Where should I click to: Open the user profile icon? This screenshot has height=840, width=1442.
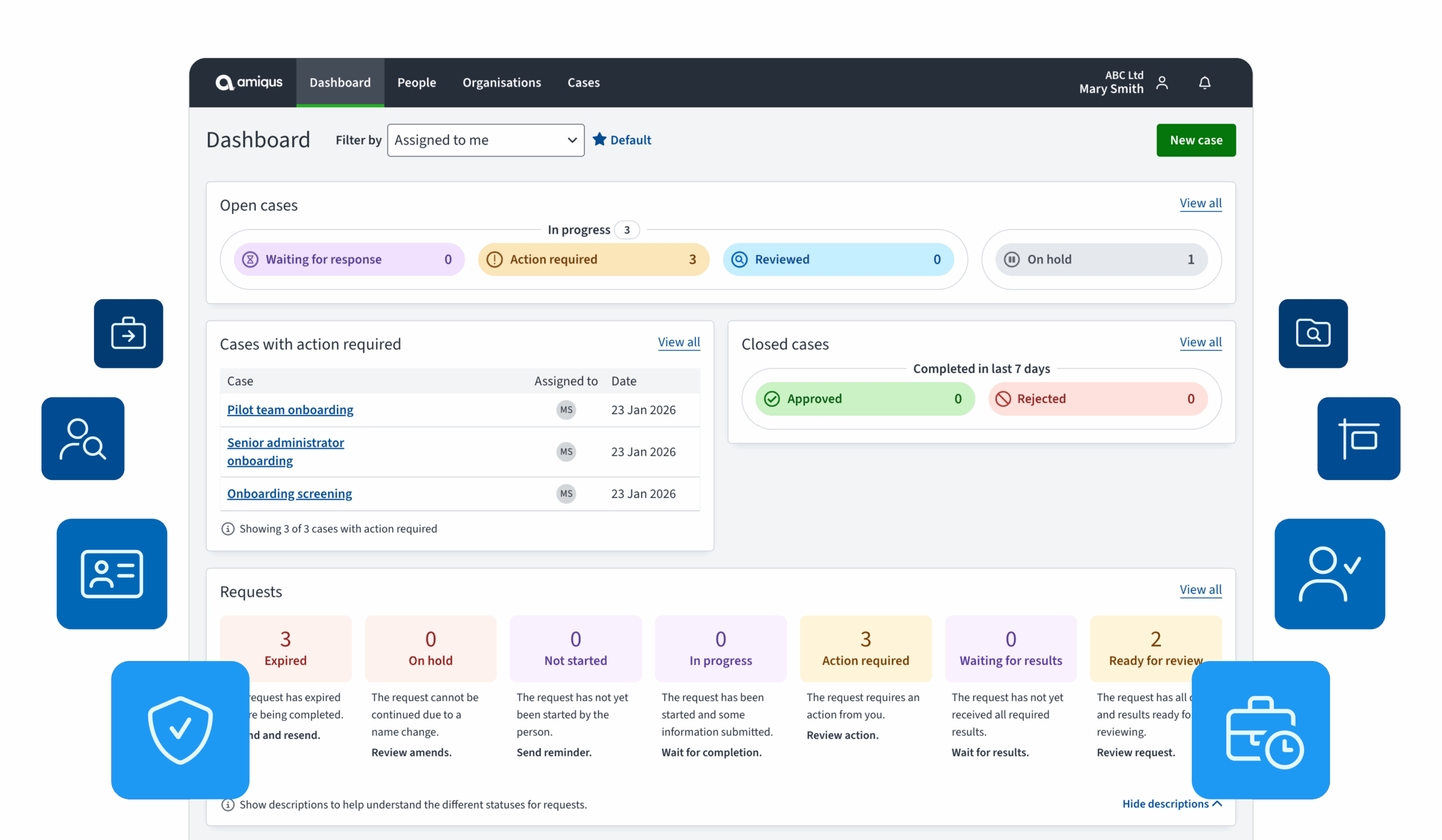pos(1161,83)
